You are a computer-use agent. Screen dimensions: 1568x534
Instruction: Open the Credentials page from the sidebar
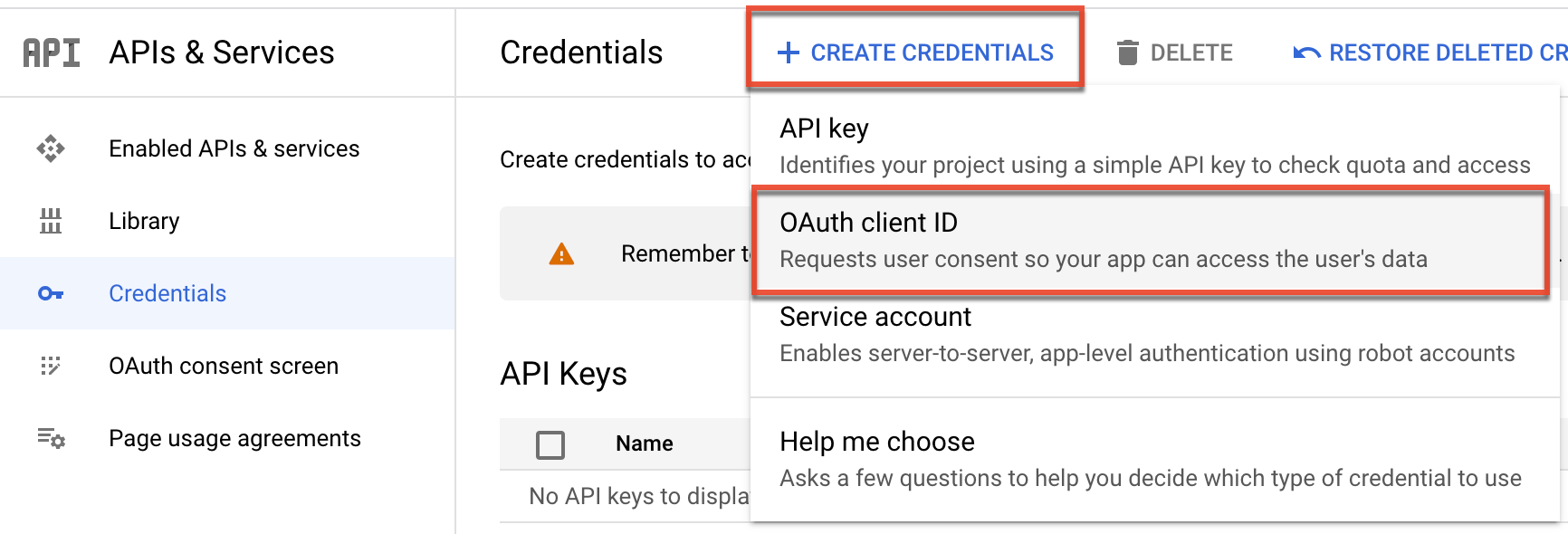point(167,293)
